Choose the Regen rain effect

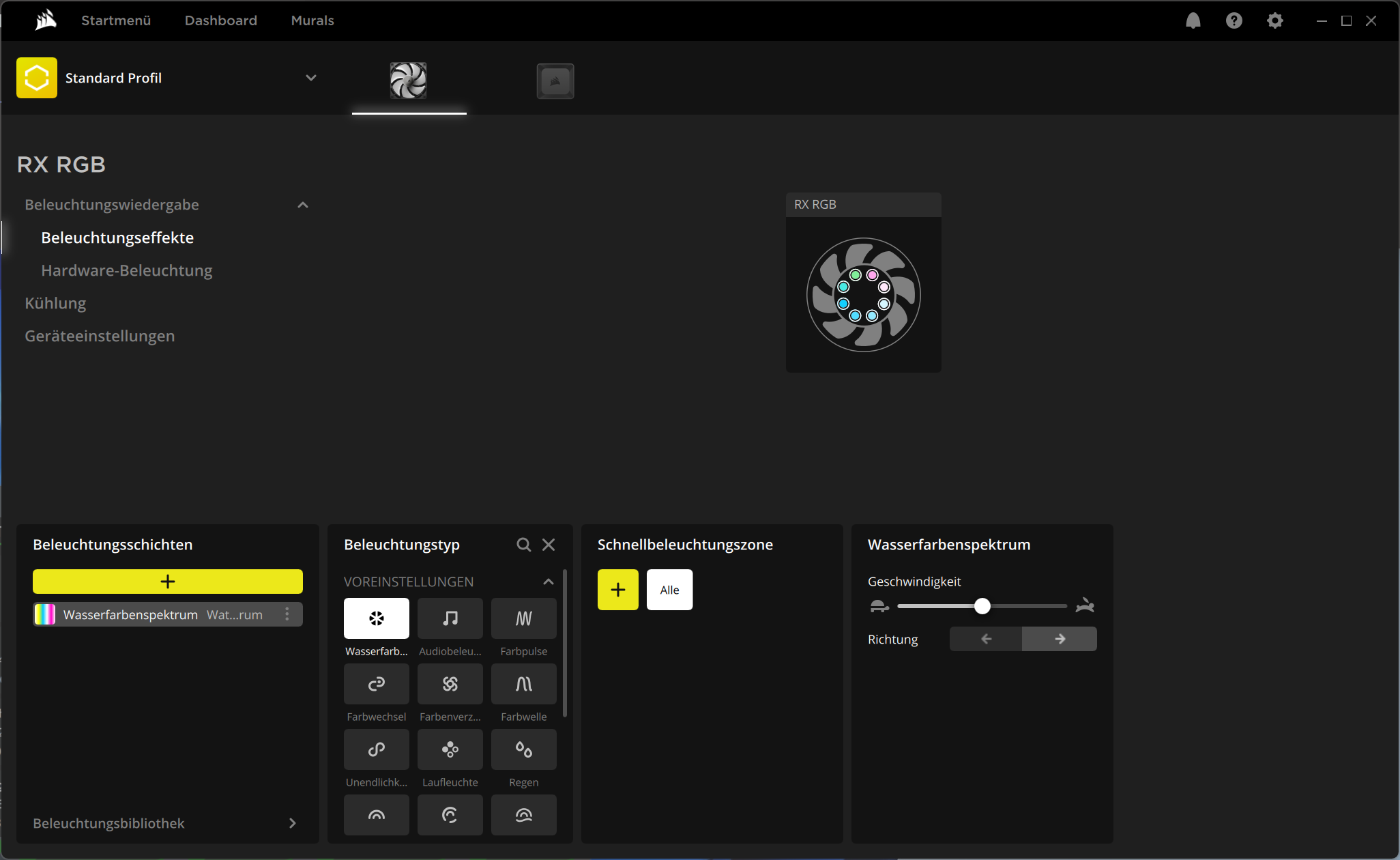pos(523,749)
